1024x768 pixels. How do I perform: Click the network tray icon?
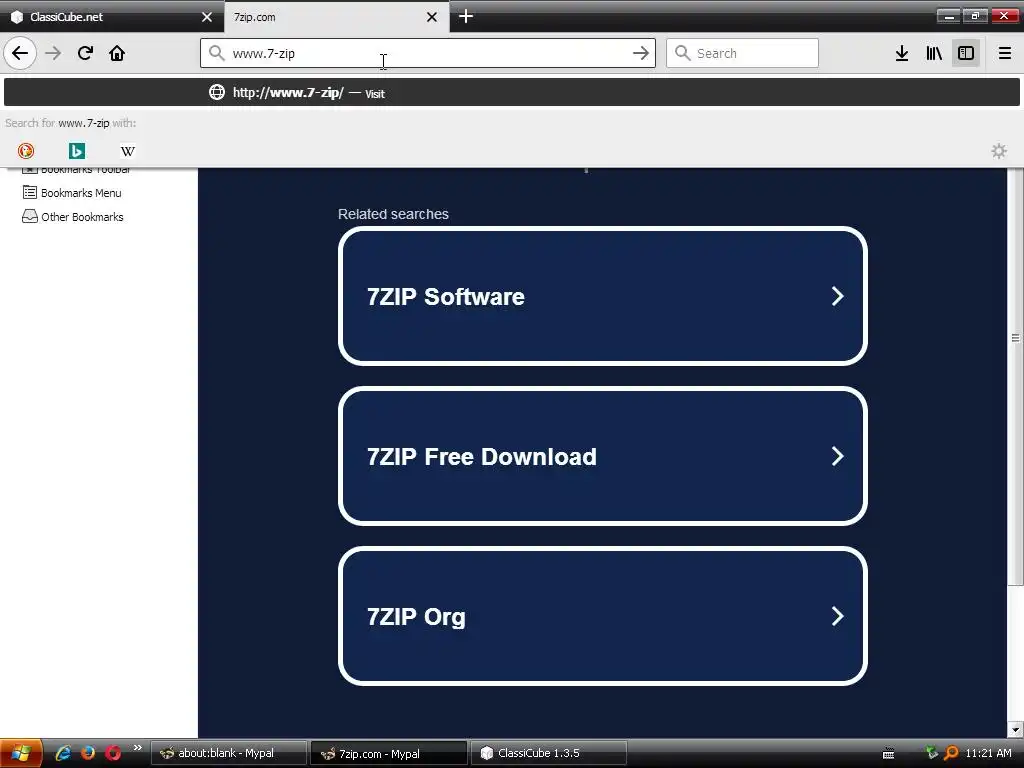[x=932, y=753]
